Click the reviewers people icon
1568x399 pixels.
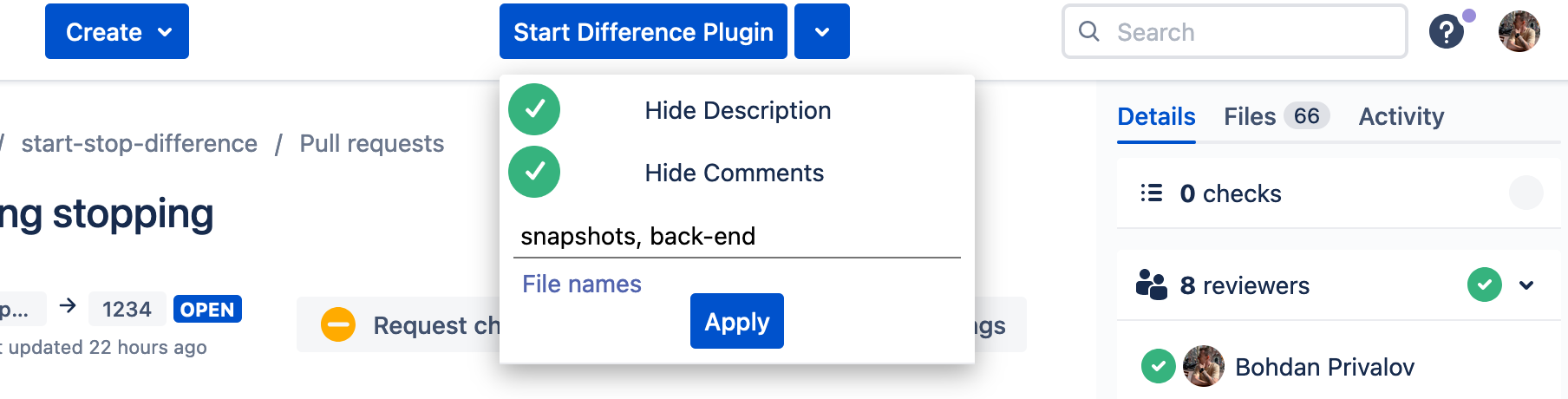[x=1152, y=285]
